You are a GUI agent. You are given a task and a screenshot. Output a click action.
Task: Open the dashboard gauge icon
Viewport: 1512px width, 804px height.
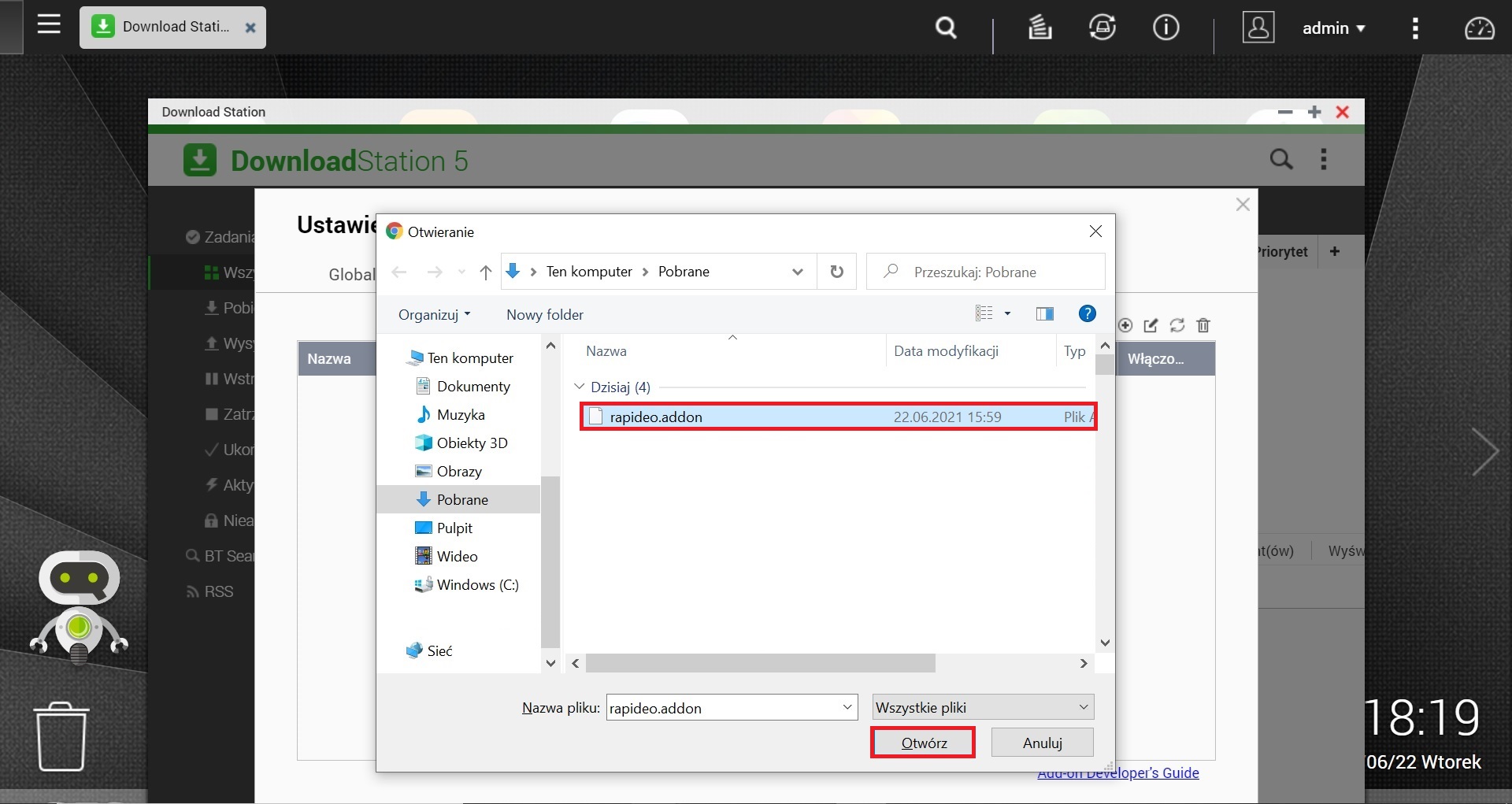click(1479, 28)
